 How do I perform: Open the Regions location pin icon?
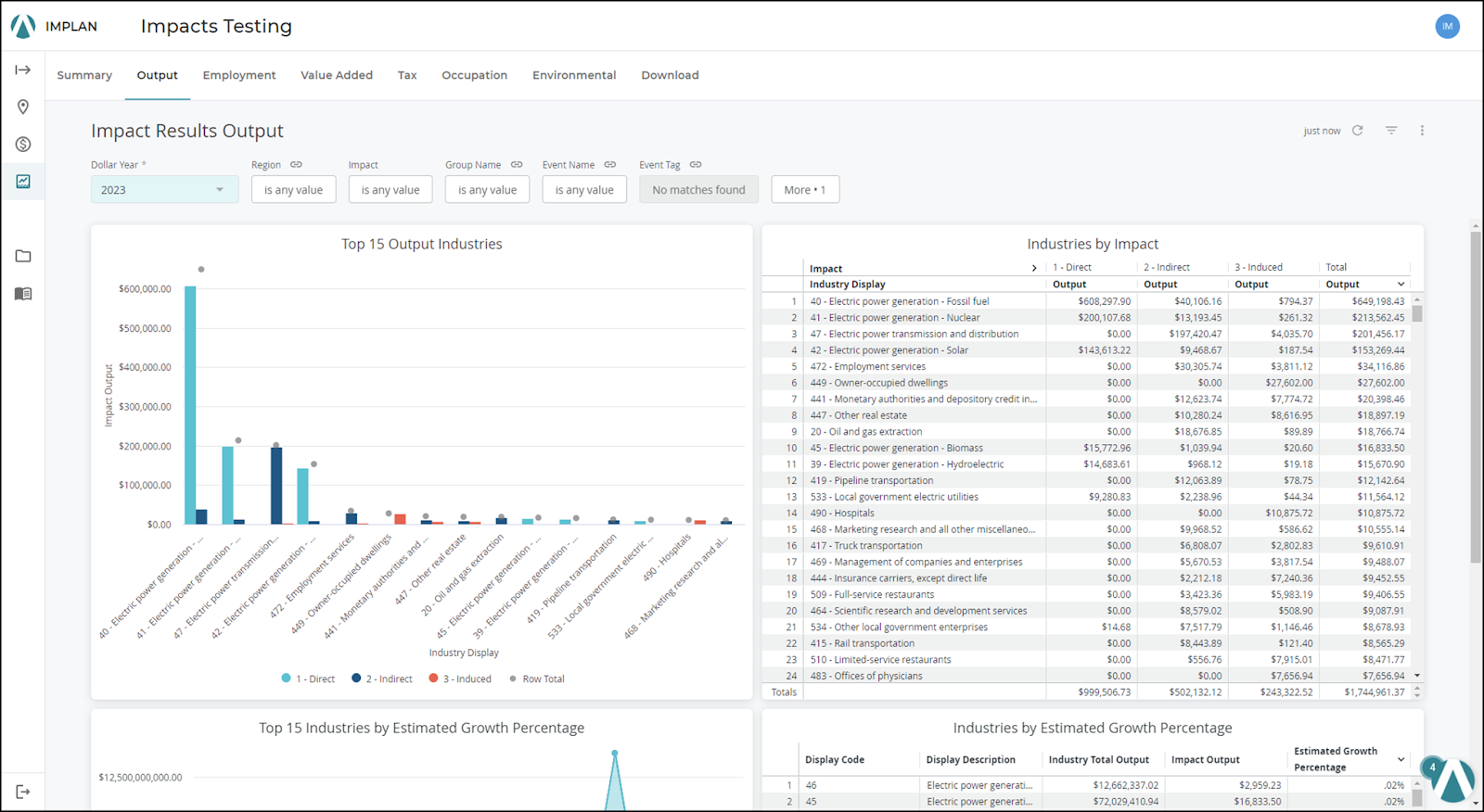[23, 107]
